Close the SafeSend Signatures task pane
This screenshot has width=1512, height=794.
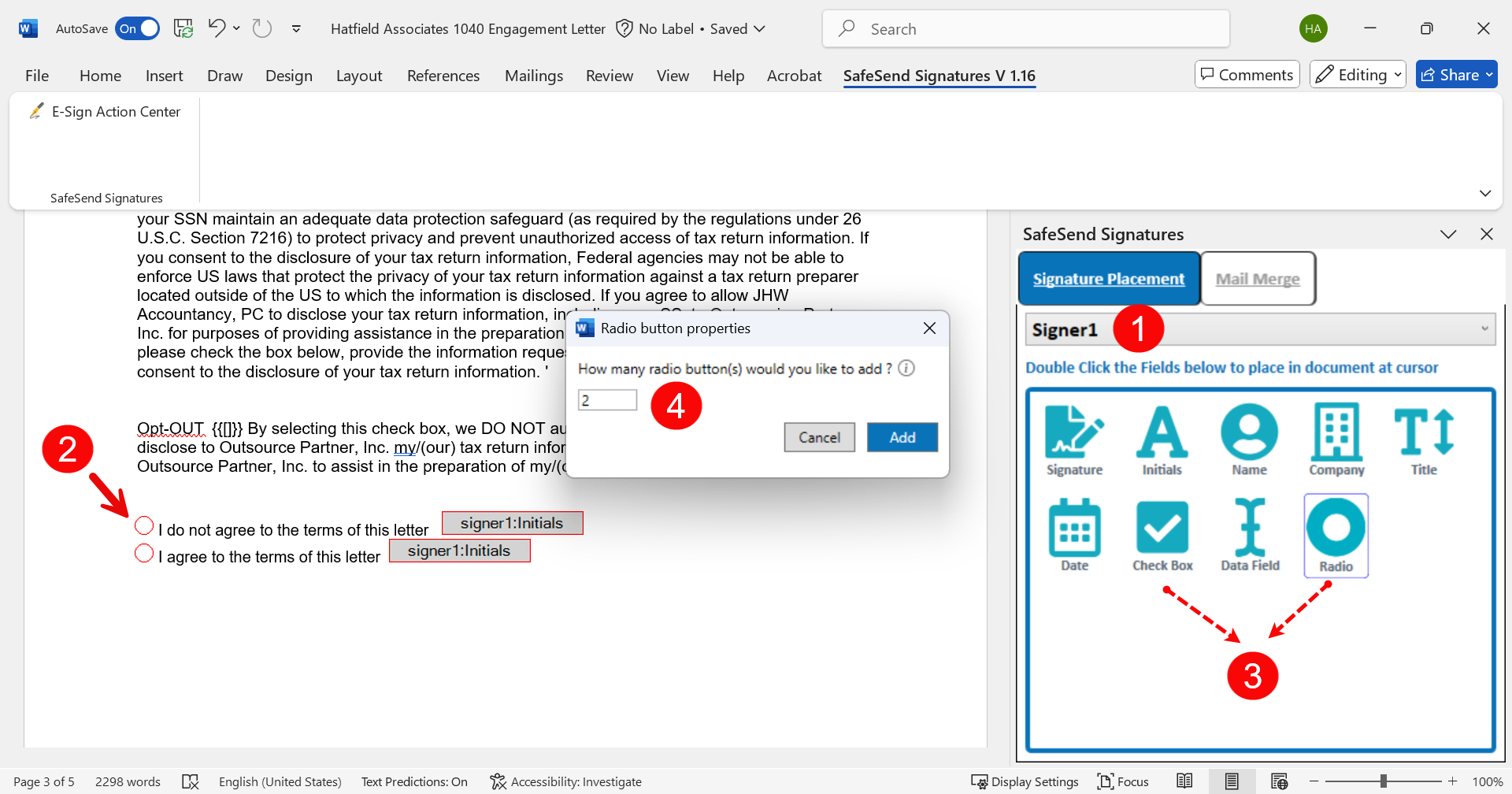coord(1487,234)
